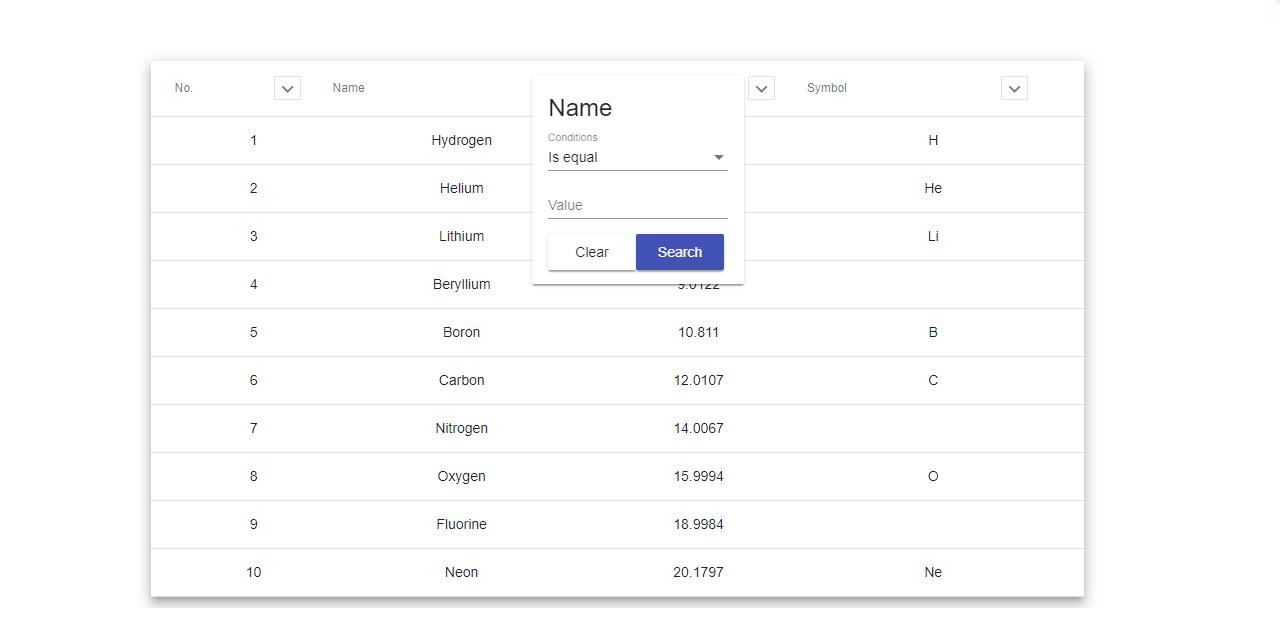The image size is (1280, 640).
Task: Click row number 10 cell
Action: point(253,572)
